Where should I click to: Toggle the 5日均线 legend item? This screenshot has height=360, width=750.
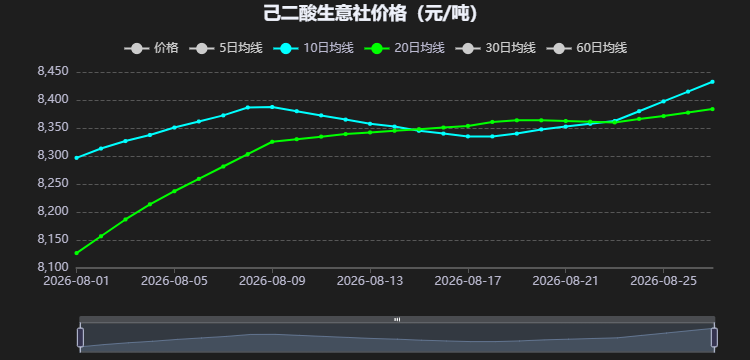(x=226, y=48)
